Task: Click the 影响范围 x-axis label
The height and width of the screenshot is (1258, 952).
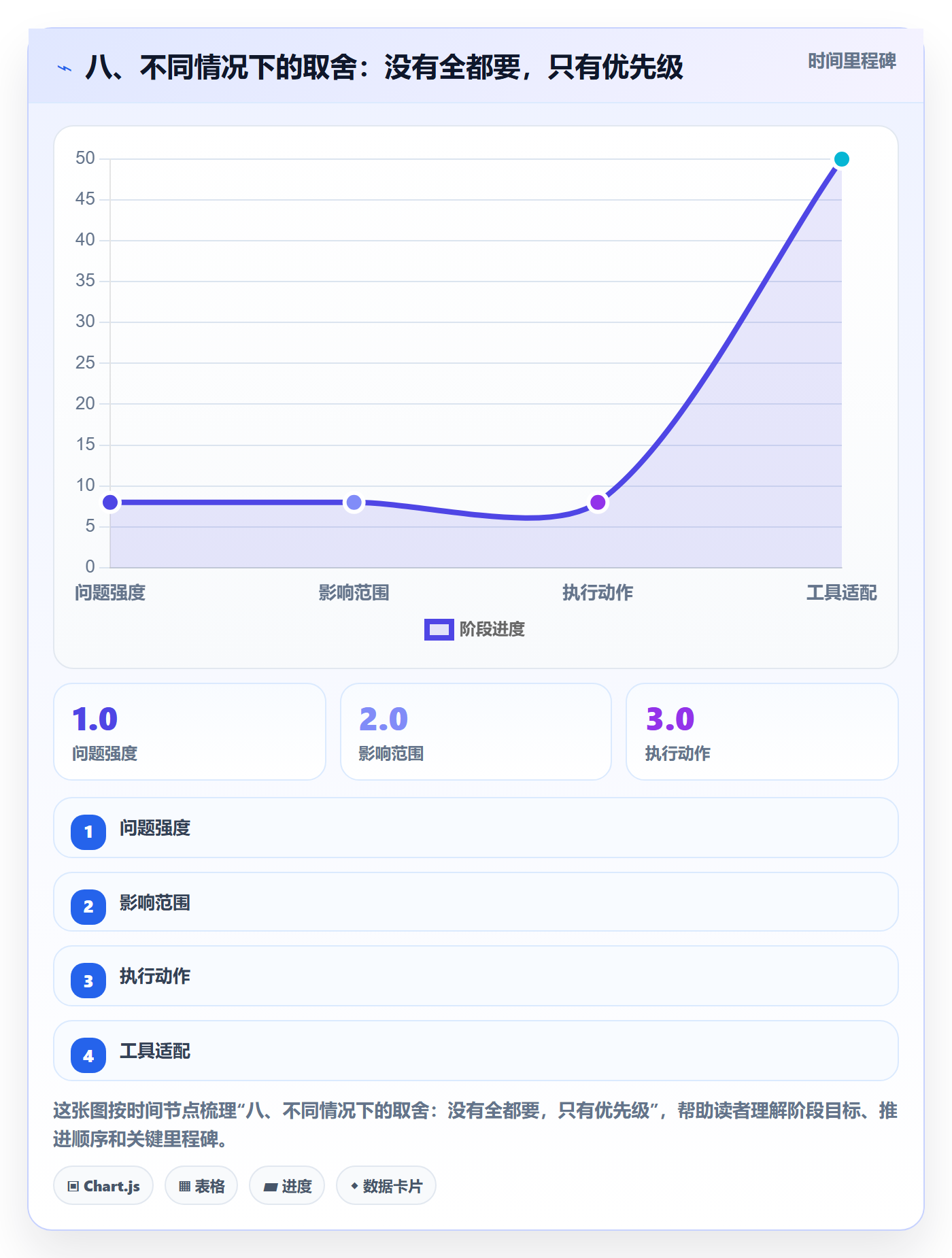Action: [354, 593]
